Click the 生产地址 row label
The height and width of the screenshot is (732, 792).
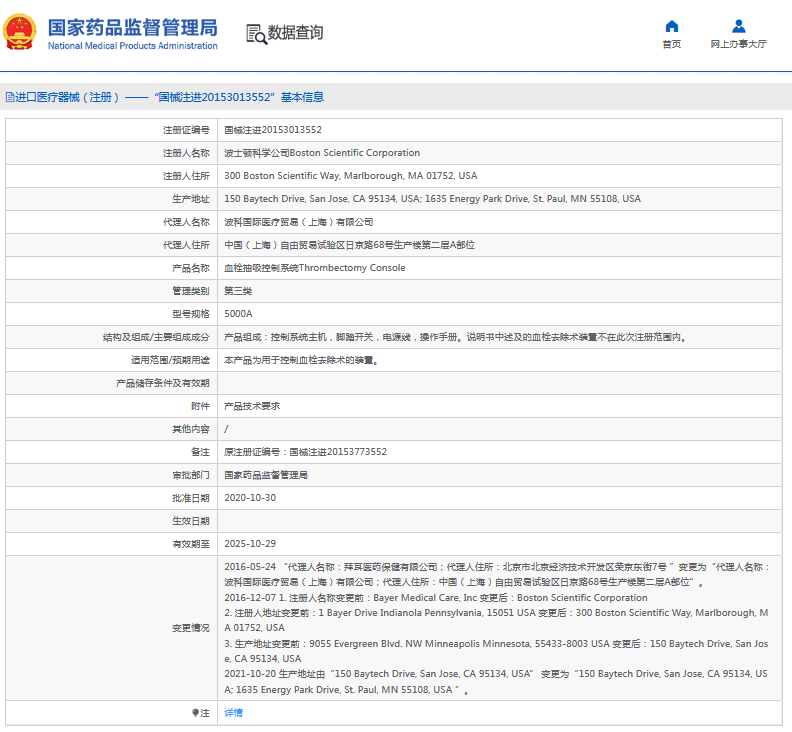pos(190,199)
